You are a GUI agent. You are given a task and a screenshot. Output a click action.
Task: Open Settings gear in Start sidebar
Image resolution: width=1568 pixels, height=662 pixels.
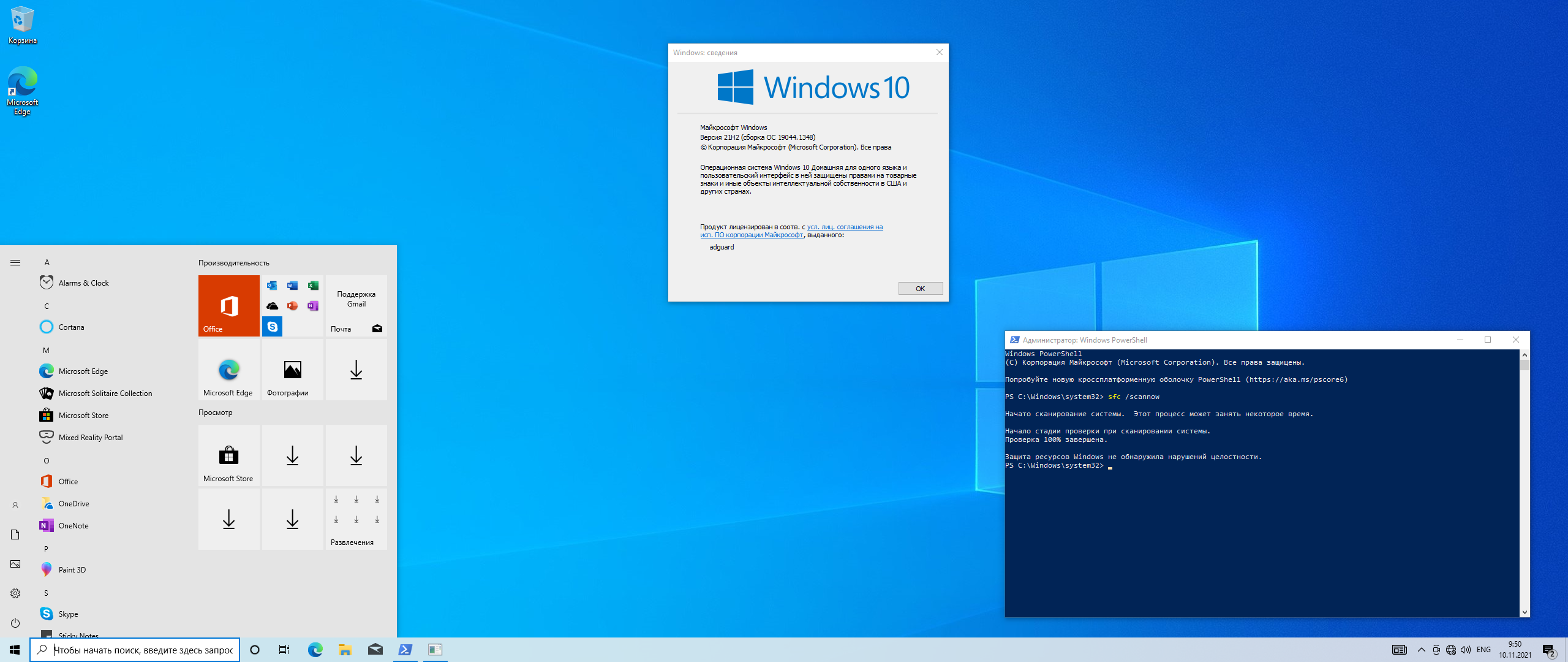click(15, 593)
